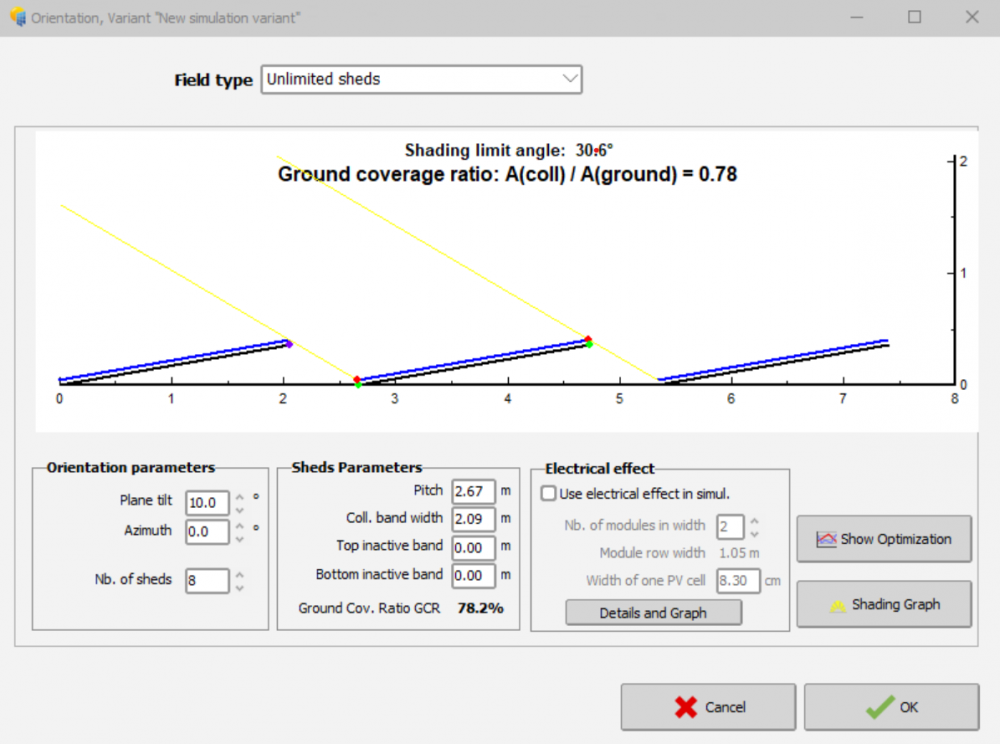Viewport: 1000px width, 744px height.
Task: Click the PVsyst app icon in title bar
Action: coord(17,18)
